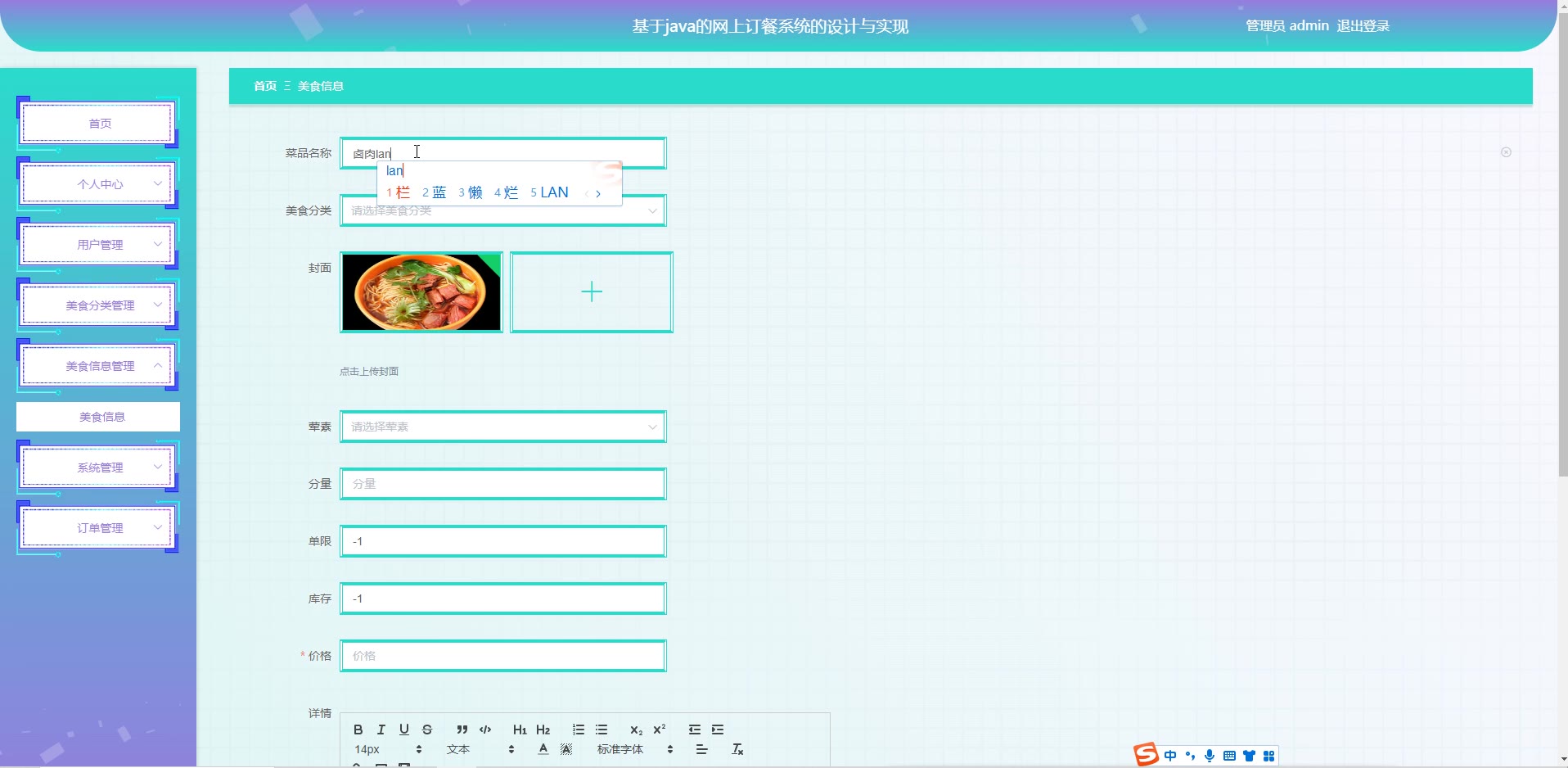This screenshot has height=768, width=1568.
Task: Click the 菜品名称 input field
Action: tap(503, 153)
